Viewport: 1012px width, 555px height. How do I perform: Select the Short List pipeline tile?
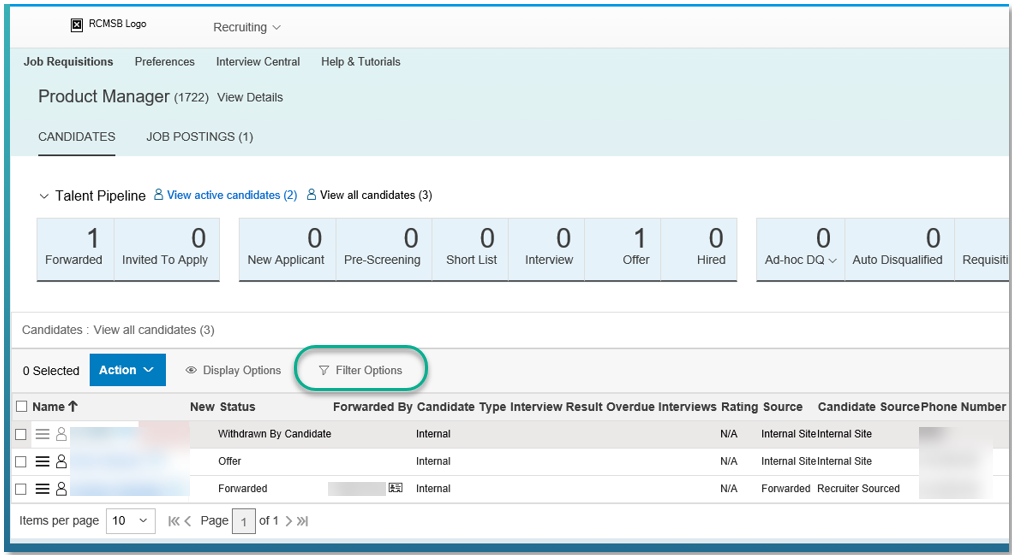pyautogui.click(x=471, y=249)
